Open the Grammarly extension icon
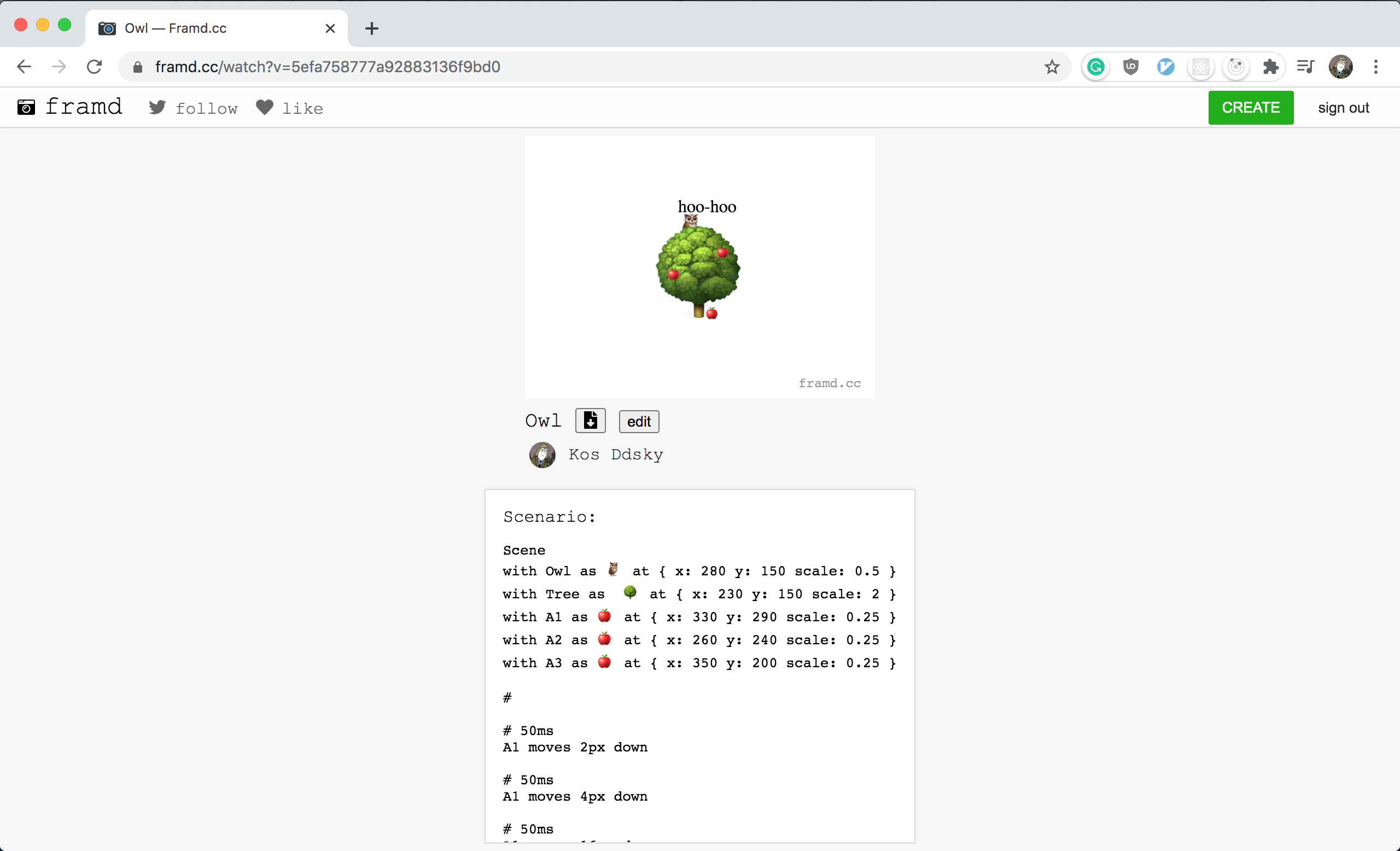Image resolution: width=1400 pixels, height=851 pixels. click(1095, 67)
